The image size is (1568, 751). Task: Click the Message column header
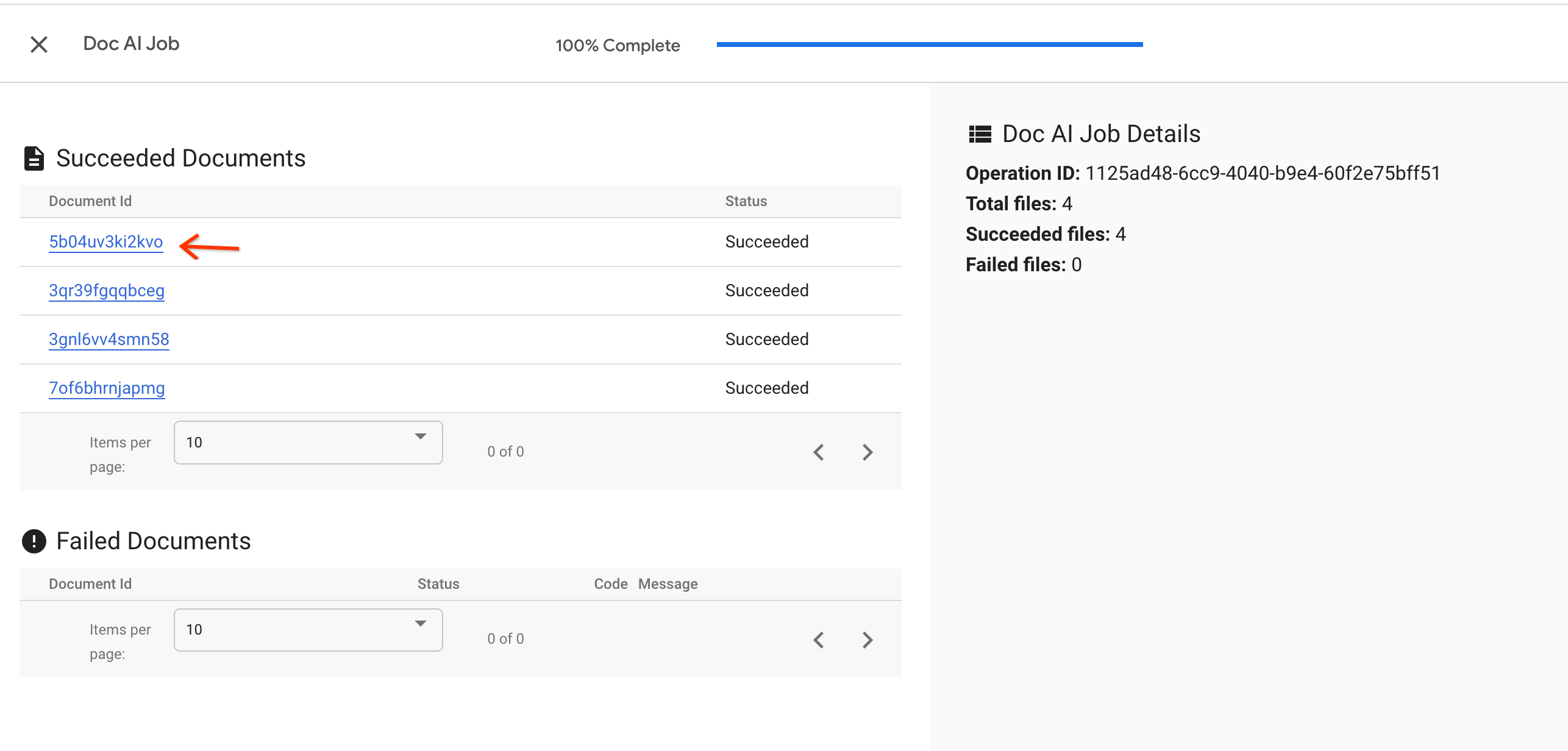[x=668, y=584]
